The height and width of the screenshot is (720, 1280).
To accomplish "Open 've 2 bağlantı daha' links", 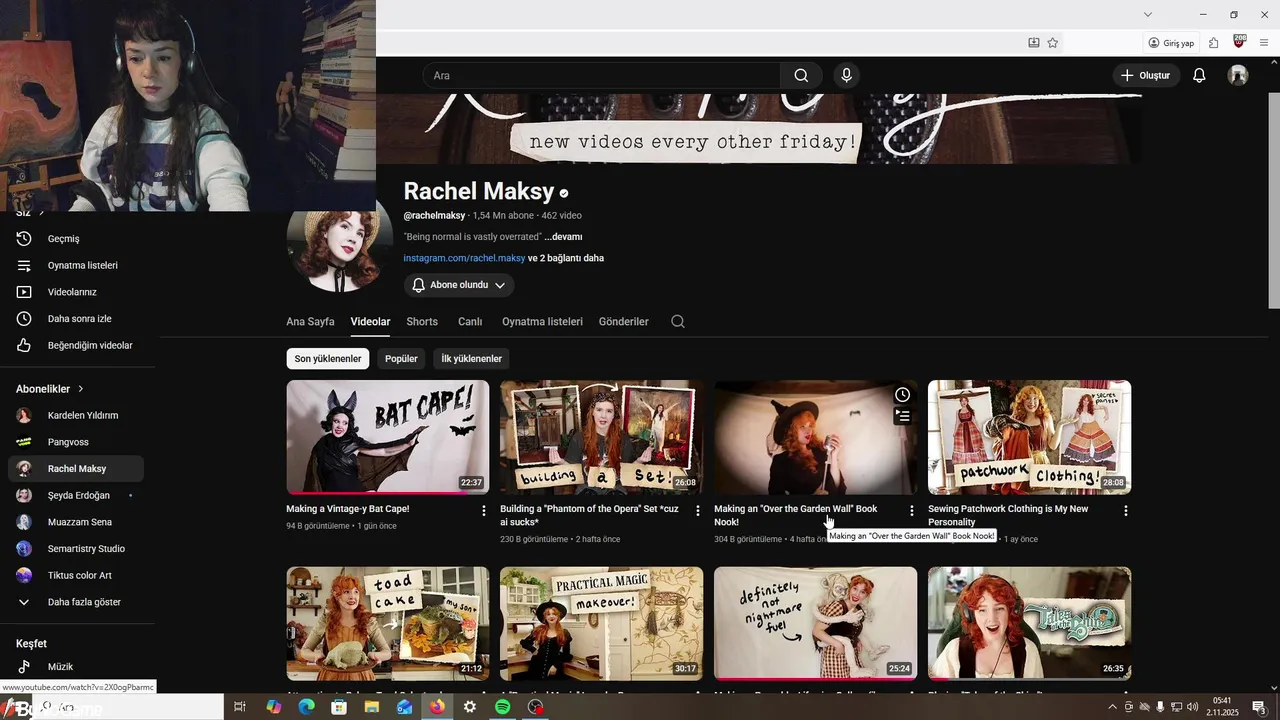I will pyautogui.click(x=566, y=258).
